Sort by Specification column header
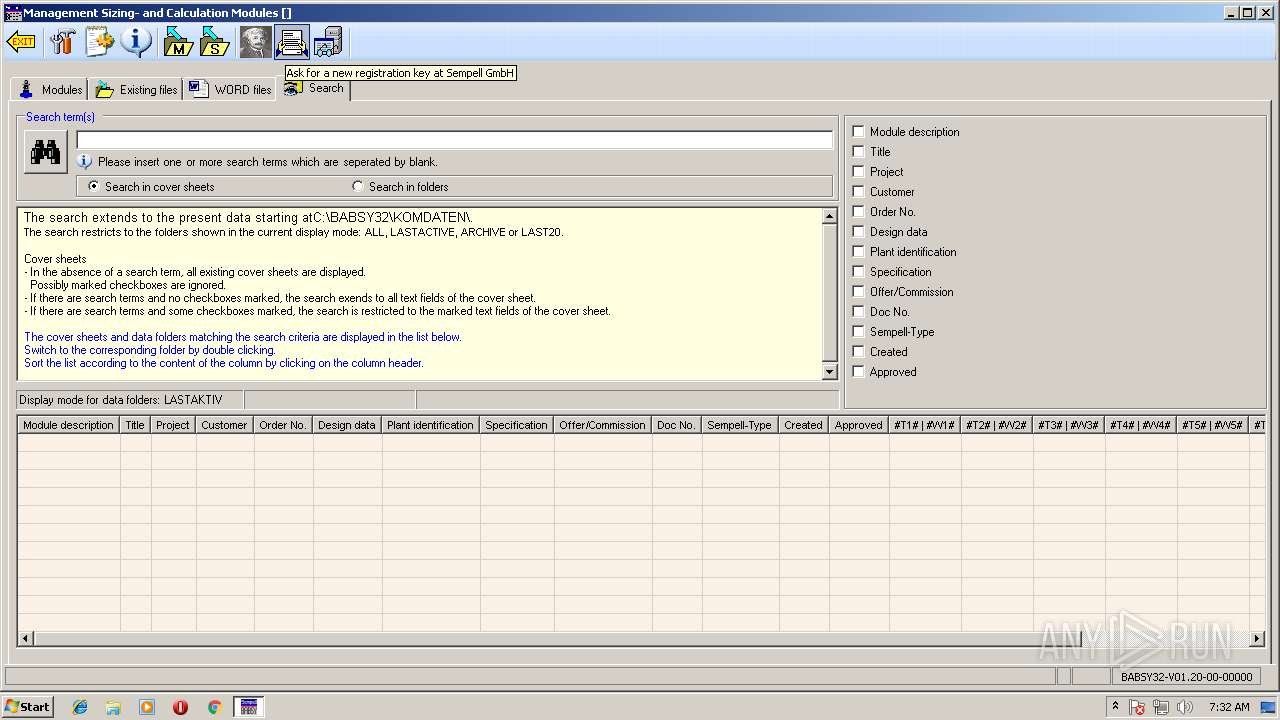The image size is (1280, 720). click(x=517, y=425)
